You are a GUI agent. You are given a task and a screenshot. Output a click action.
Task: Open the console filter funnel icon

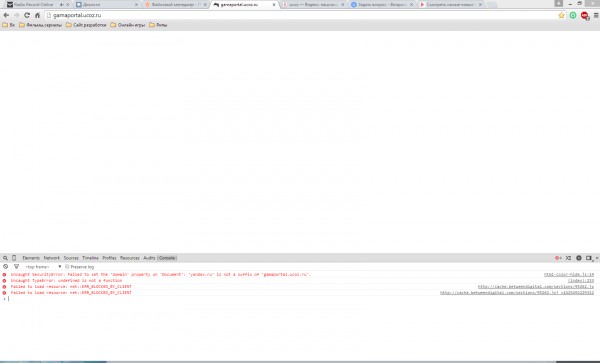pyautogui.click(x=16, y=267)
